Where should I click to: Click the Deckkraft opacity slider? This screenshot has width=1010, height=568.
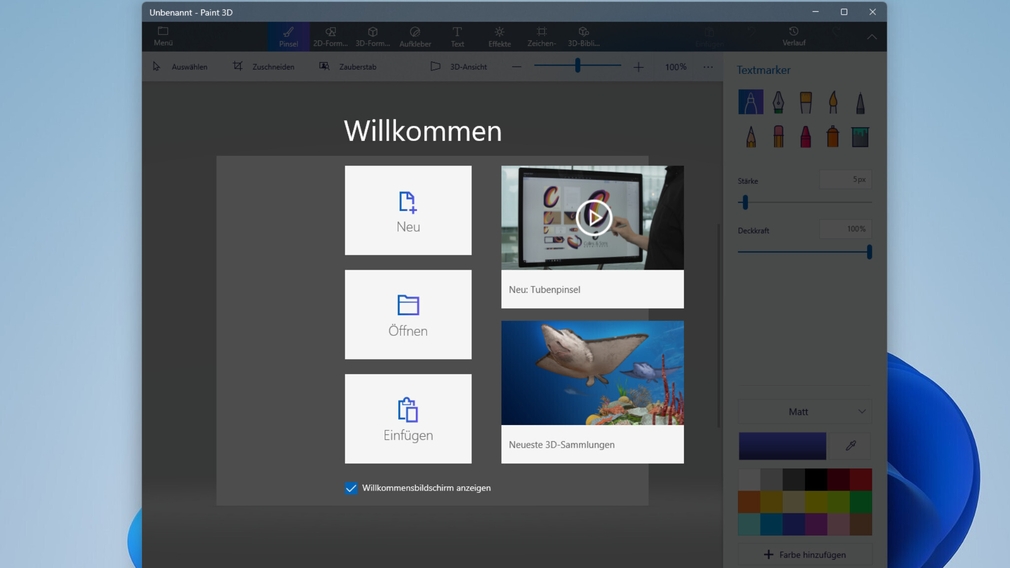(805, 252)
